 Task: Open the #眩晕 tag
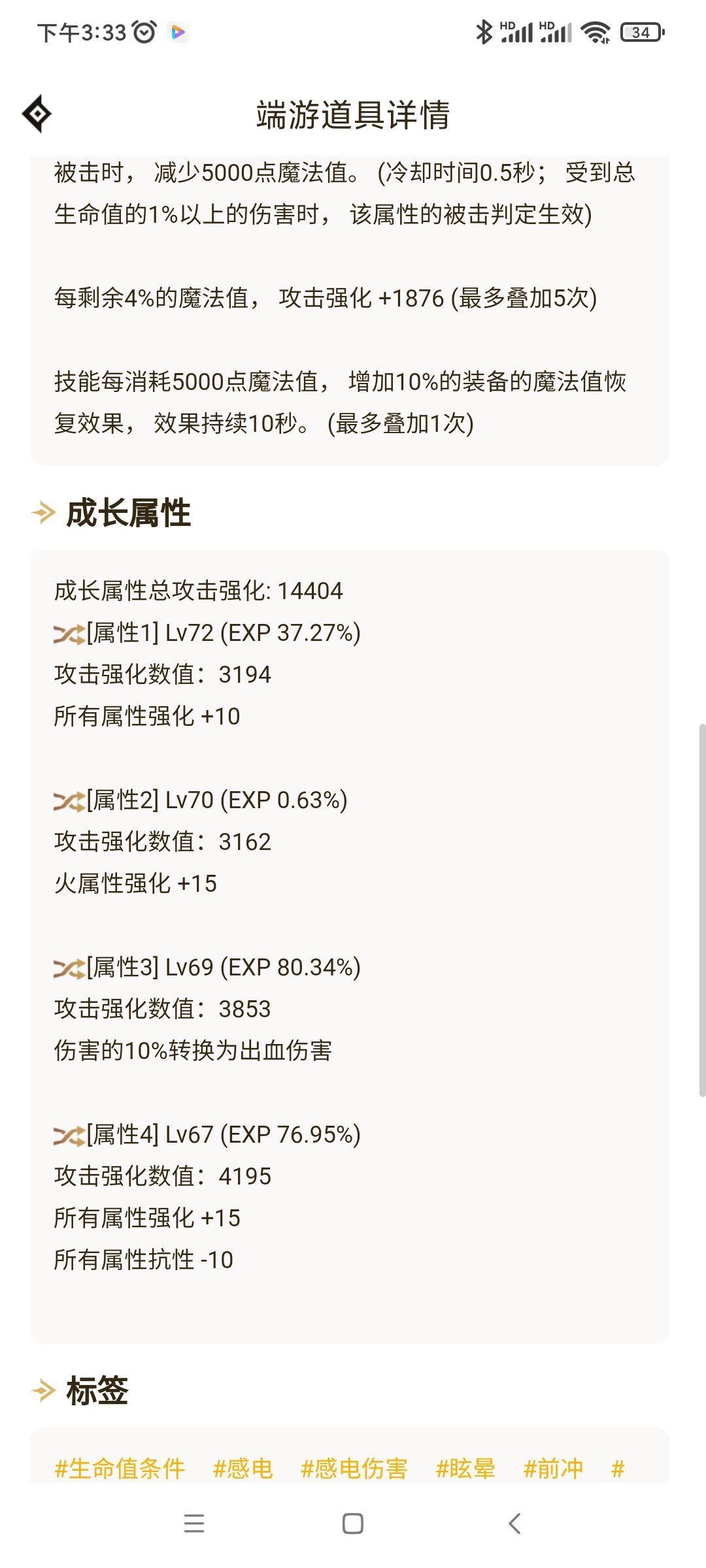click(465, 1468)
